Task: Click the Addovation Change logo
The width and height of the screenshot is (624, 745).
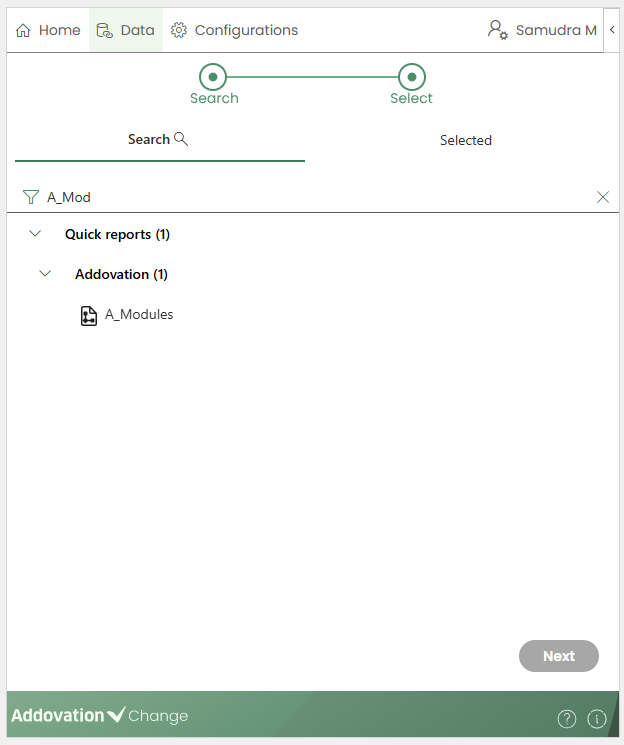Action: tap(99, 716)
